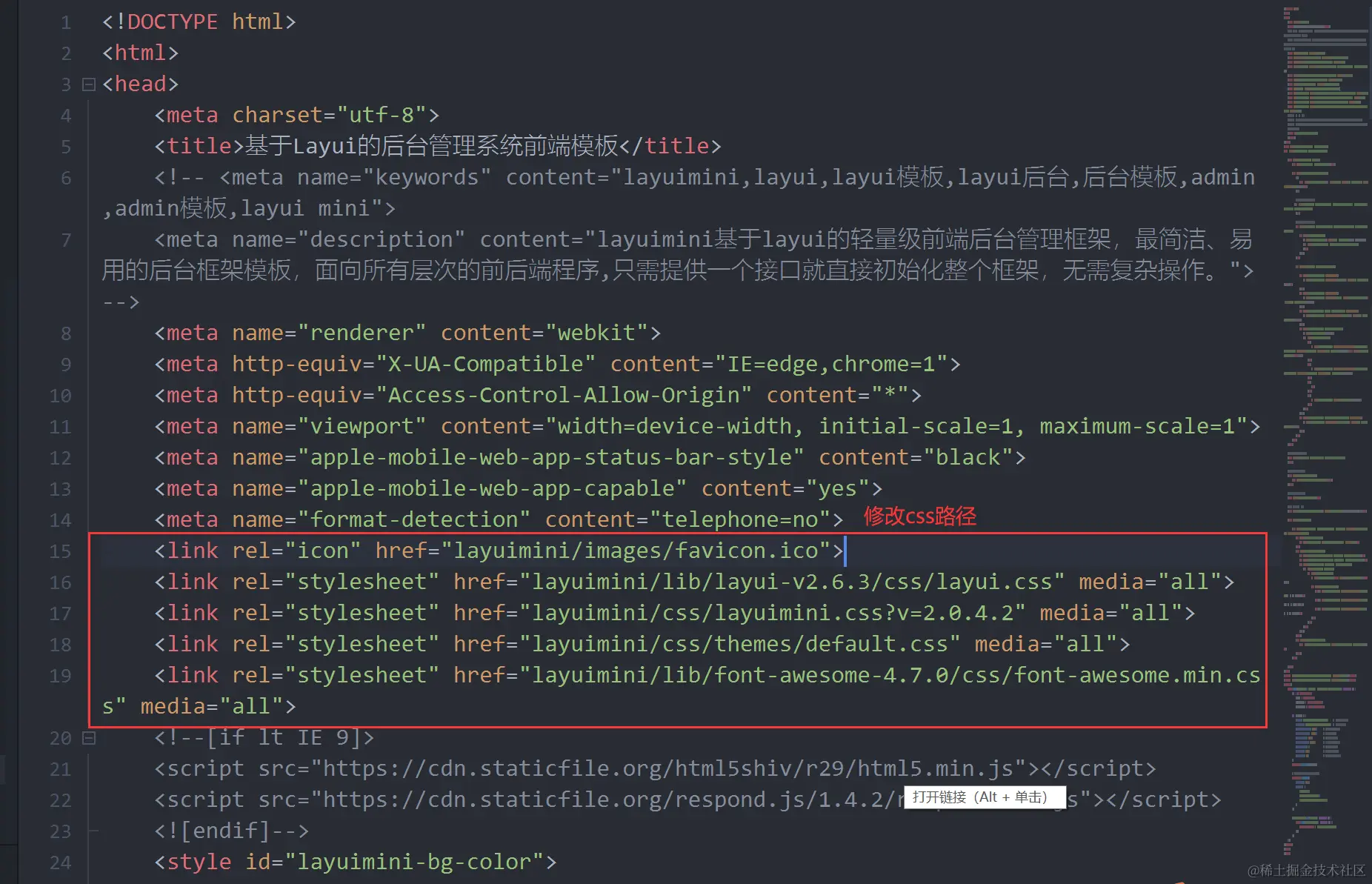Click the head tag text on line 3
Screen dimensions: 1372x884
[141, 84]
